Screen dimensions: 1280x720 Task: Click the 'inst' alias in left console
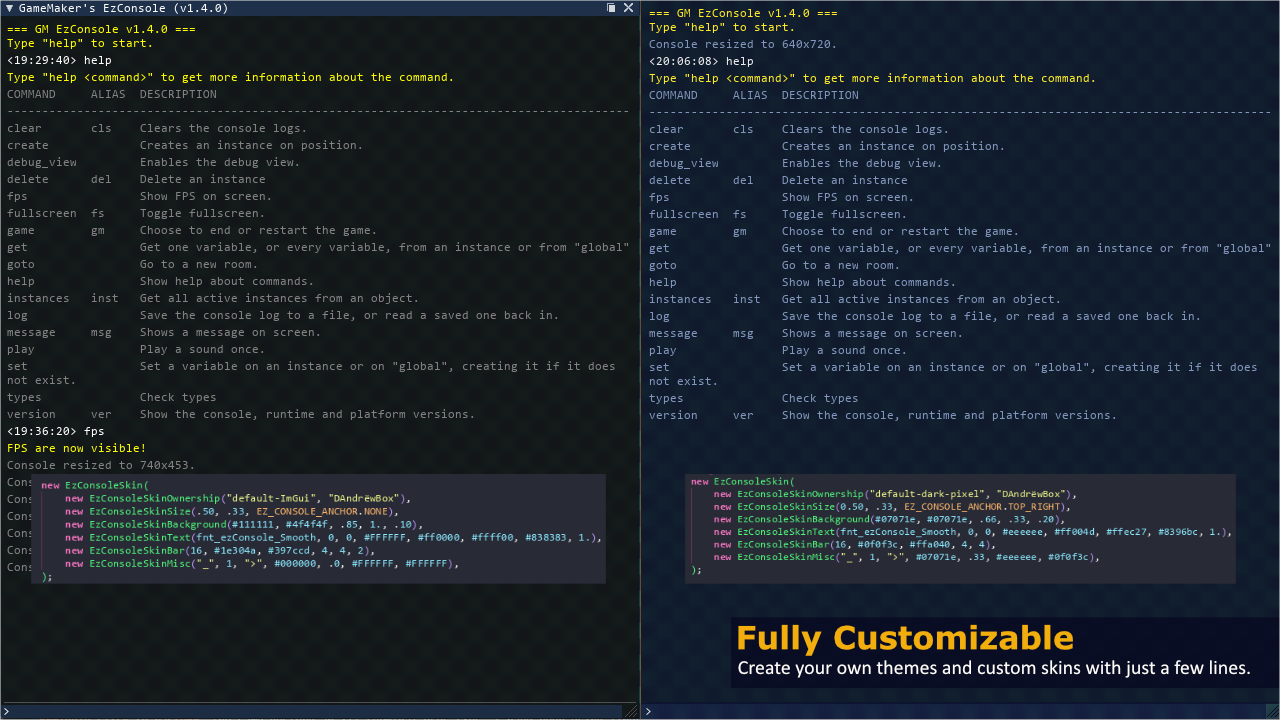coord(105,298)
